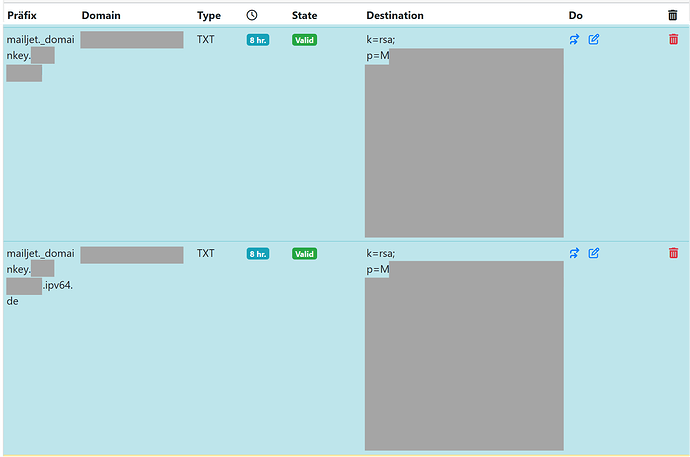Click the Destination column header

coord(394,16)
